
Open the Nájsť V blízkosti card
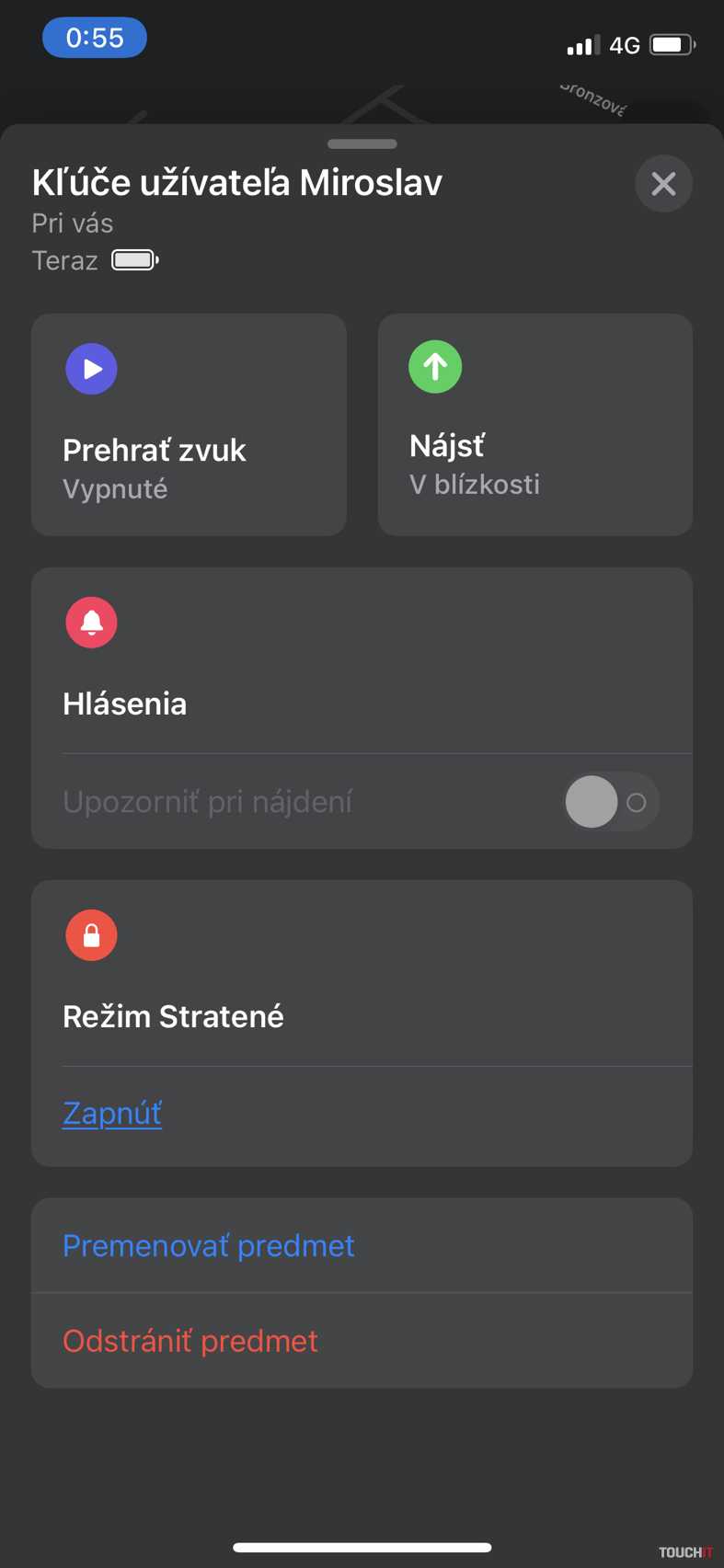click(534, 425)
